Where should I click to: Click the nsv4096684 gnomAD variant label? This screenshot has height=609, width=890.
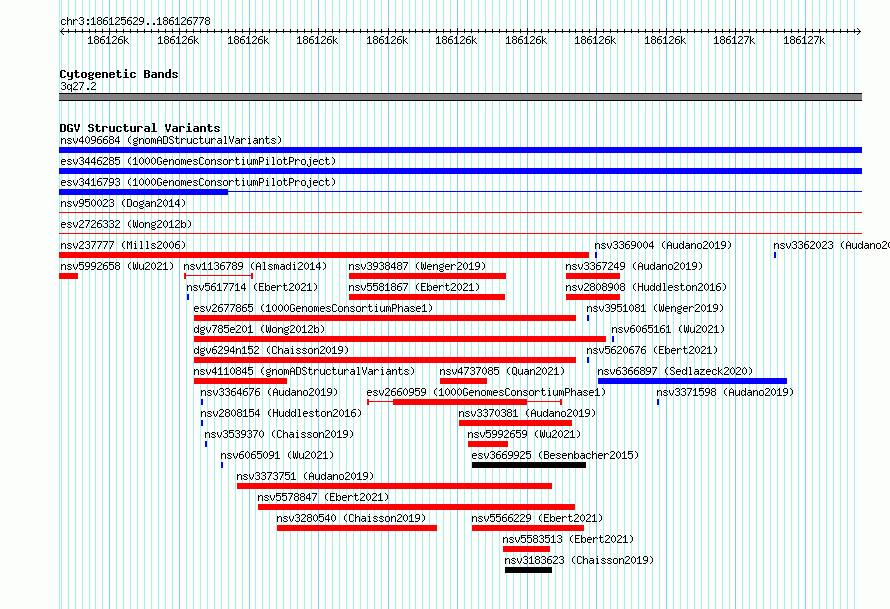171,140
